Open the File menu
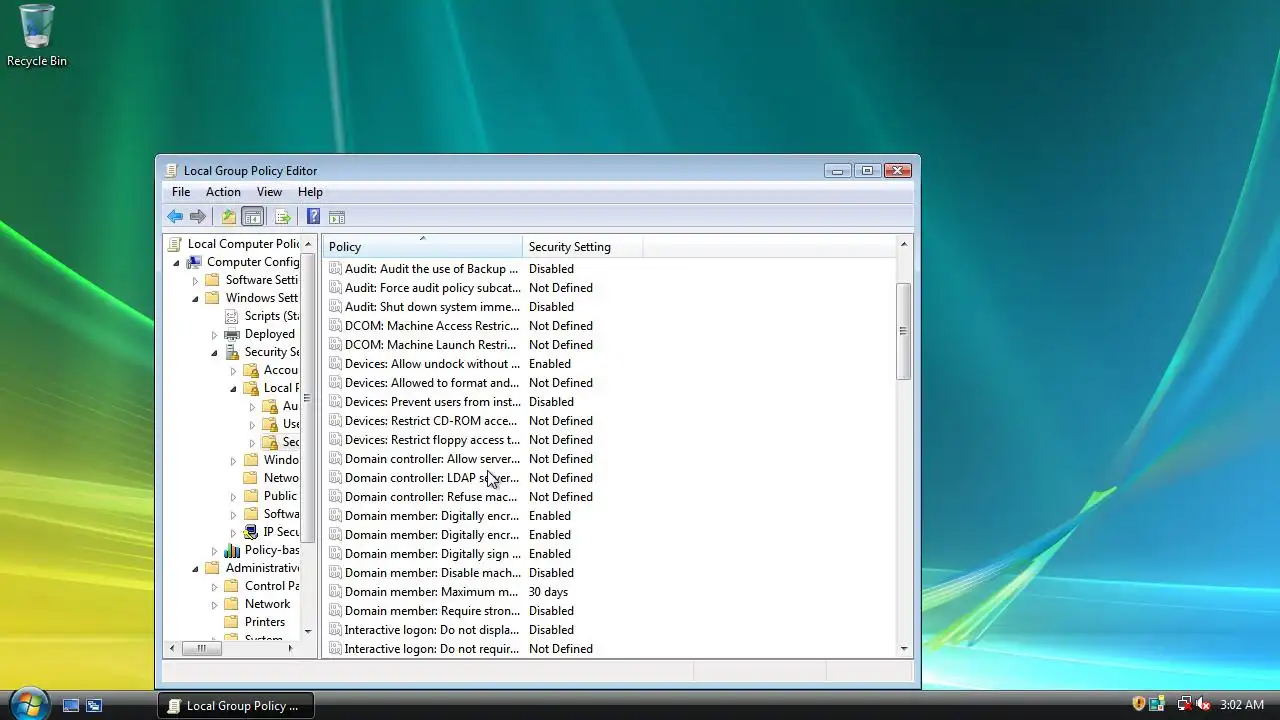This screenshot has height=720, width=1280. tap(181, 192)
